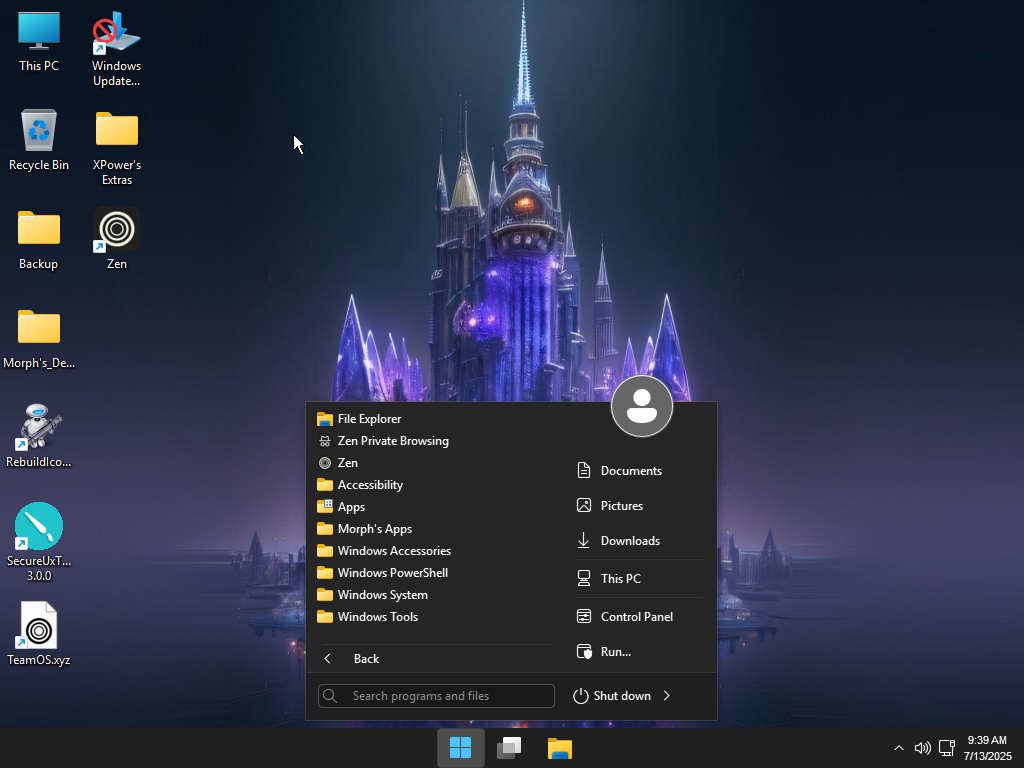The image size is (1024, 768).
Task: Click the Shut down button
Action: pyautogui.click(x=612, y=696)
